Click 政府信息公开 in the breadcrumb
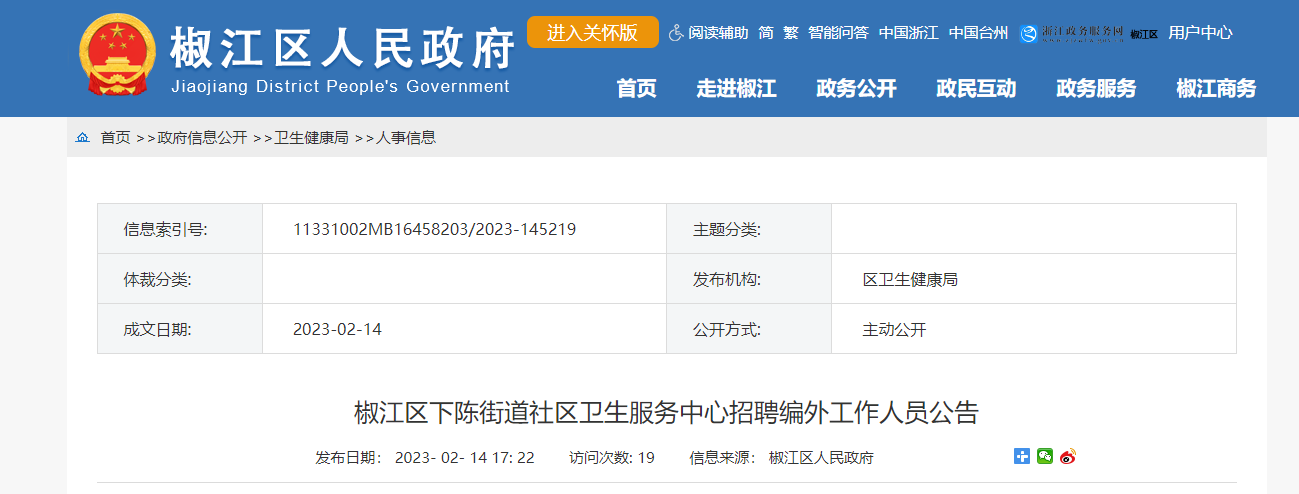 click(x=202, y=138)
